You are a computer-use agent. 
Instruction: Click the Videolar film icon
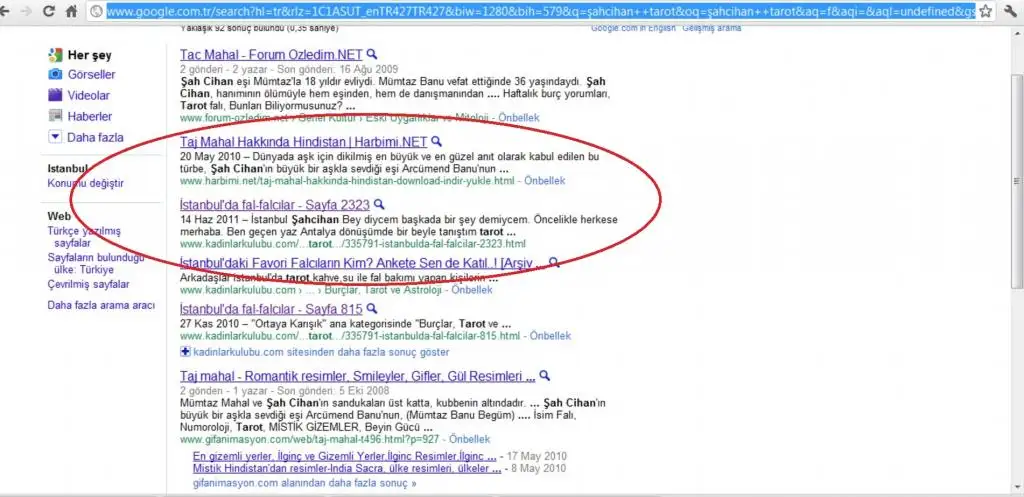[55, 95]
